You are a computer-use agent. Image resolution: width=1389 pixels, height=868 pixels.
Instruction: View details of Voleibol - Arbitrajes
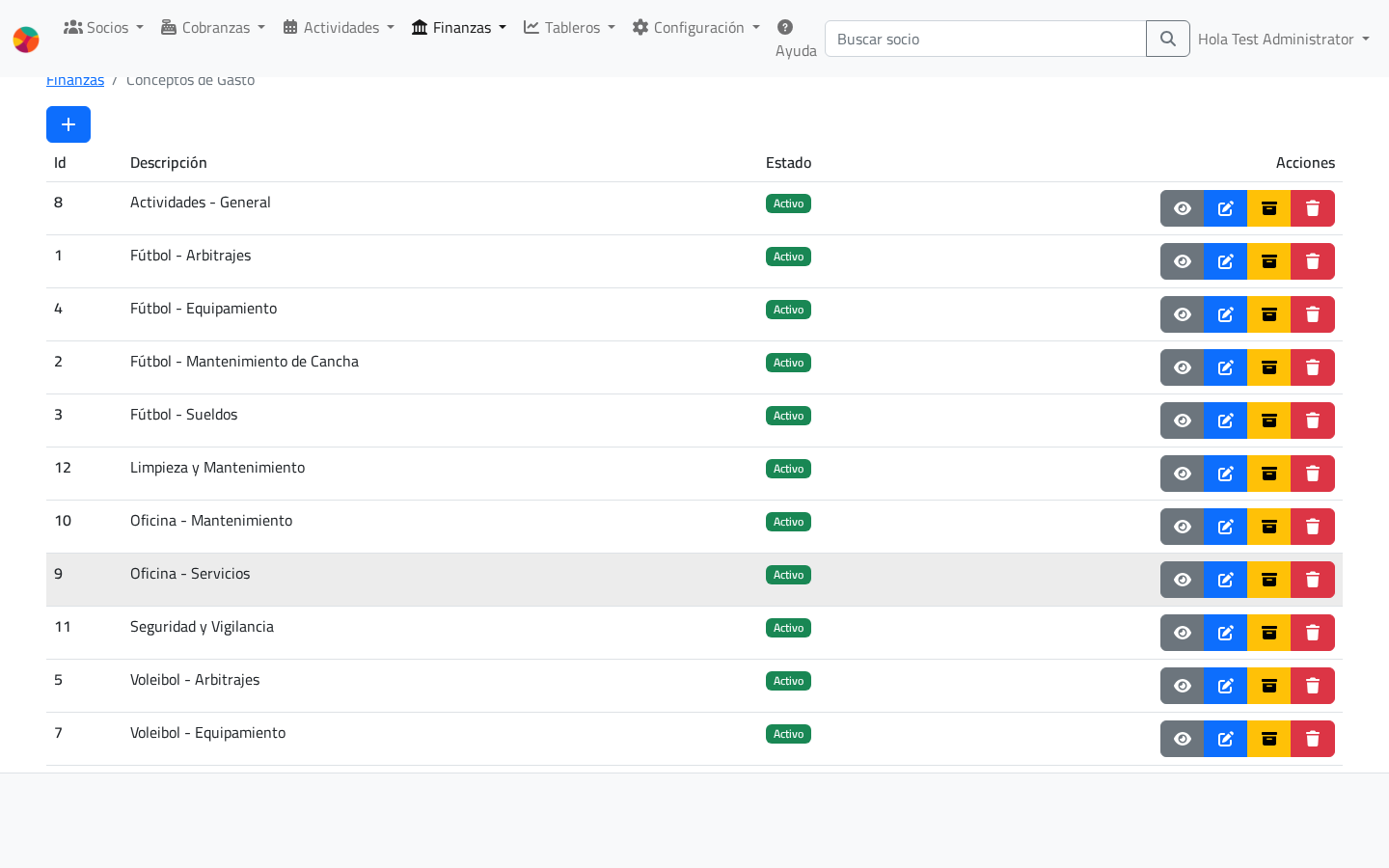1182,686
